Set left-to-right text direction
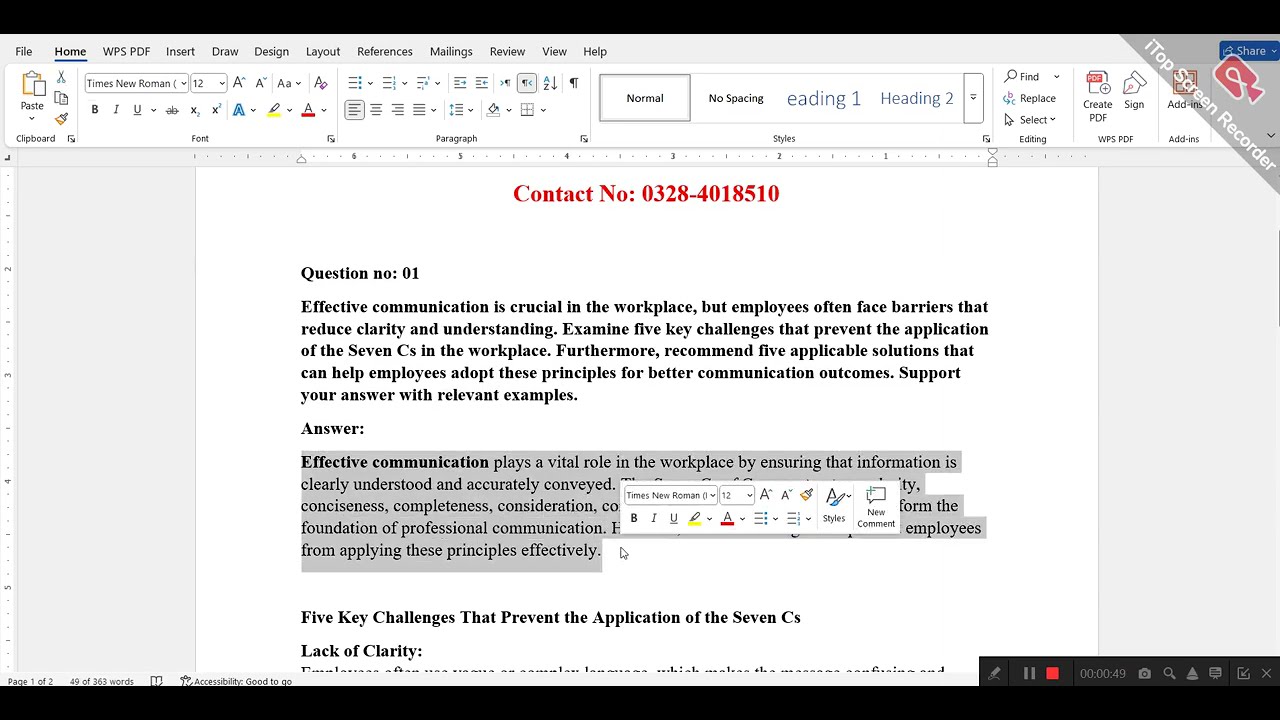The height and width of the screenshot is (720, 1280). 505,83
